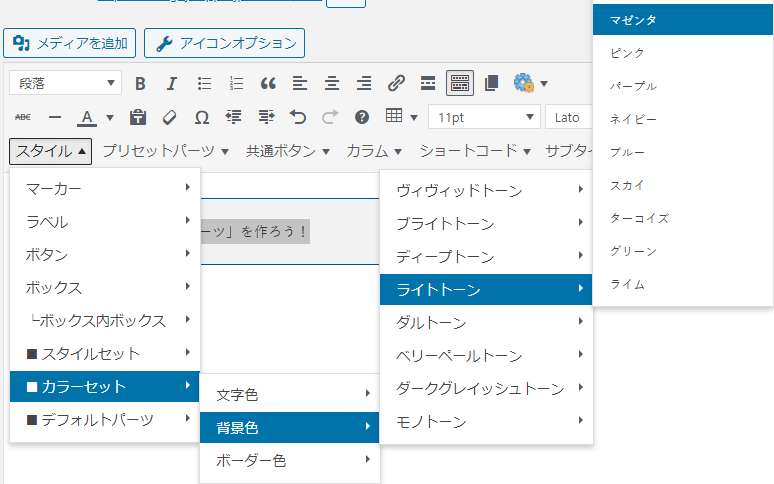Insert a bulleted list
The width and height of the screenshot is (774, 484).
[x=204, y=83]
